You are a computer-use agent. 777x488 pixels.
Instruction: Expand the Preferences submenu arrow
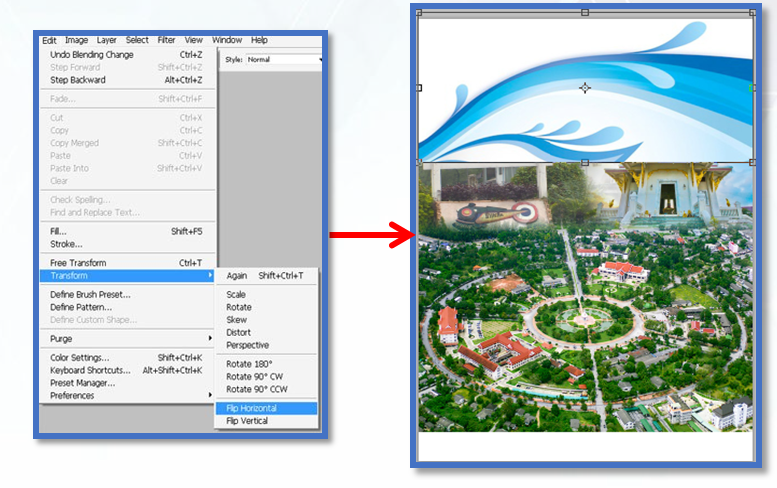[210, 395]
